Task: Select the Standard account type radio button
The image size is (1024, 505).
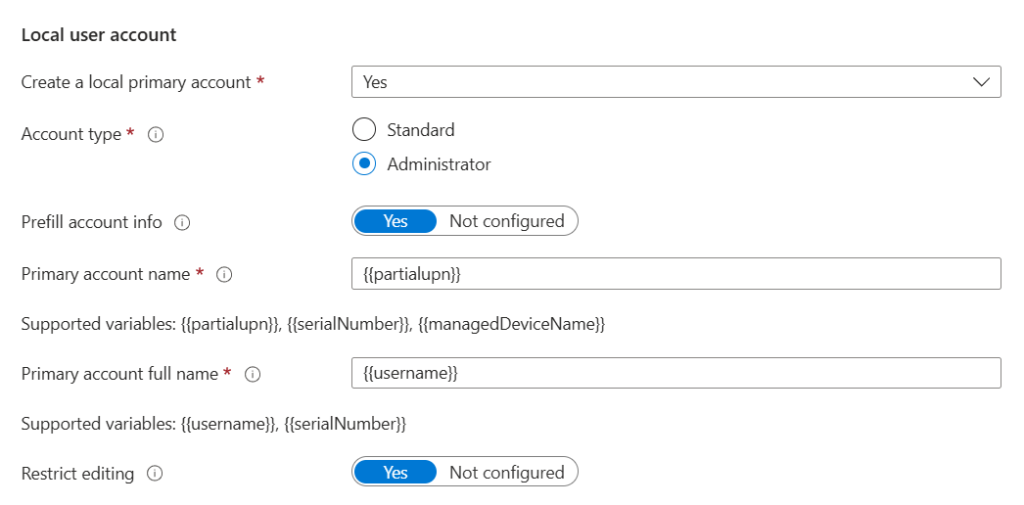Action: [x=364, y=129]
